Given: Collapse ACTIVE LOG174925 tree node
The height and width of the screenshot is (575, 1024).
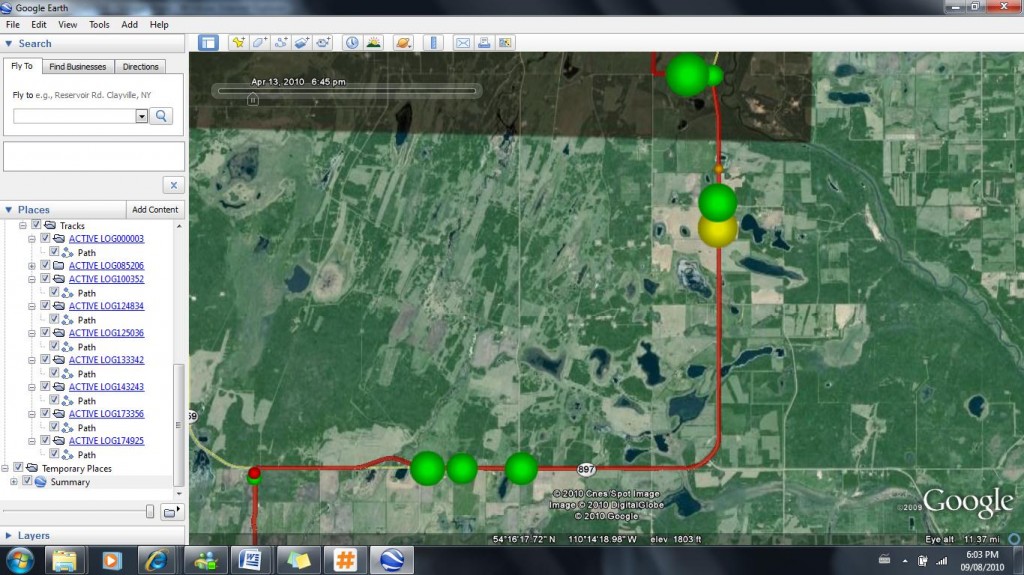Looking at the screenshot, I should point(31,441).
